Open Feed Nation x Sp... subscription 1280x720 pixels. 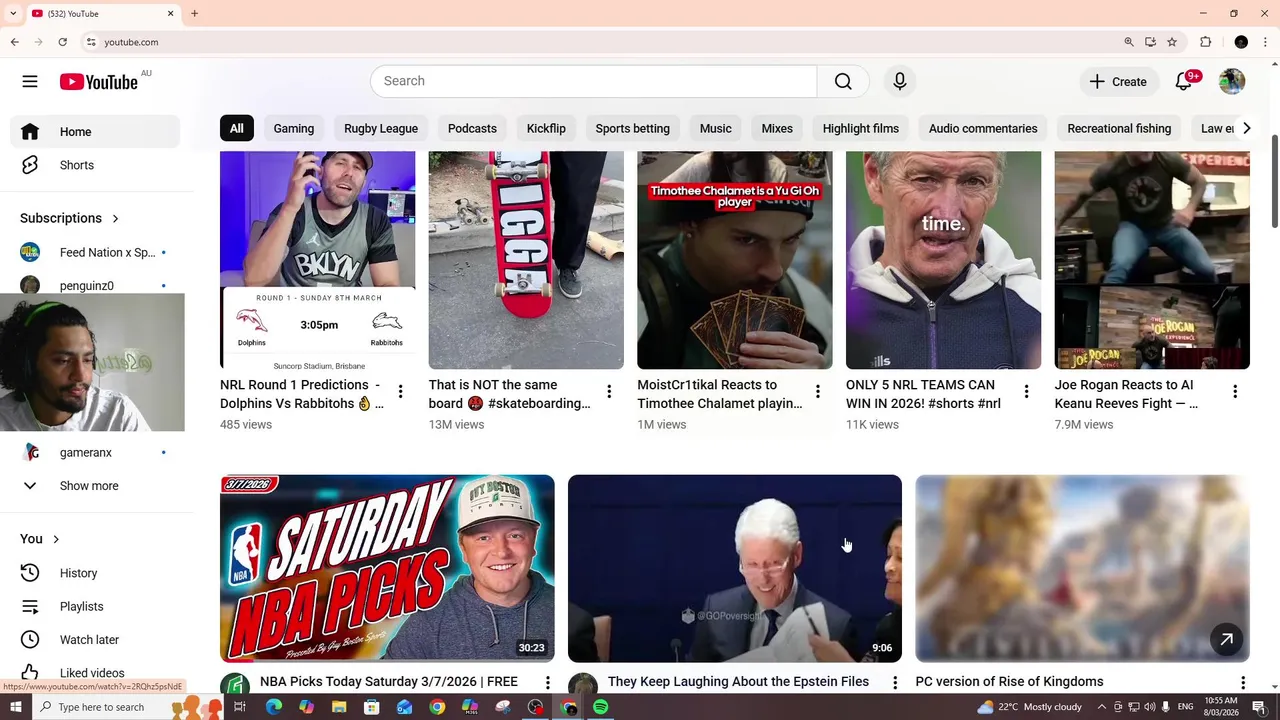(95, 252)
